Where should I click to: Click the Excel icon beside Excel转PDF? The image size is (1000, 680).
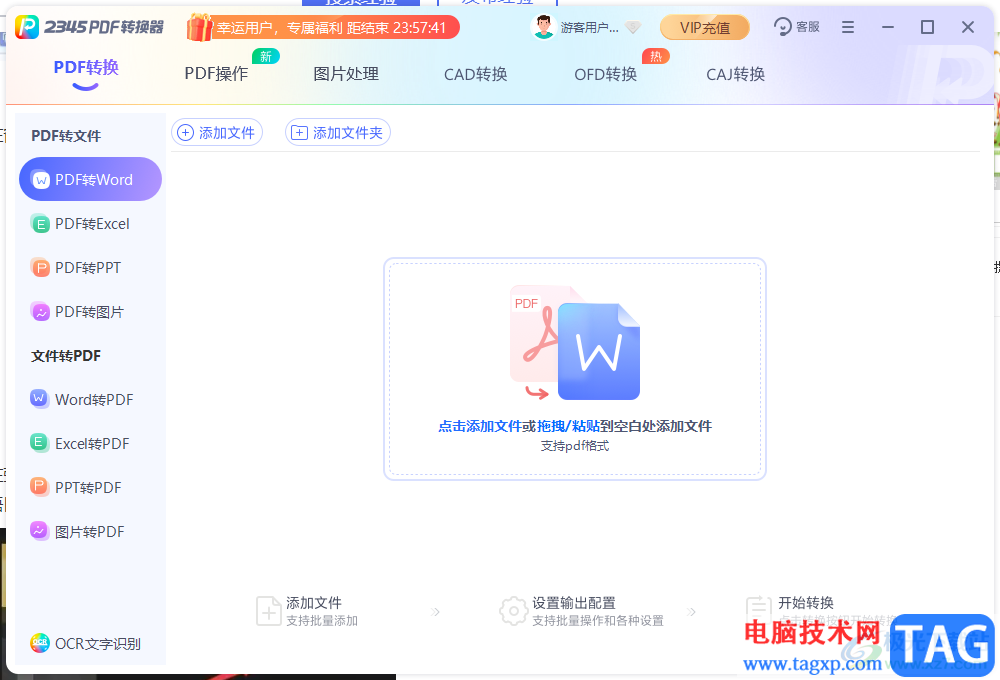[39, 443]
